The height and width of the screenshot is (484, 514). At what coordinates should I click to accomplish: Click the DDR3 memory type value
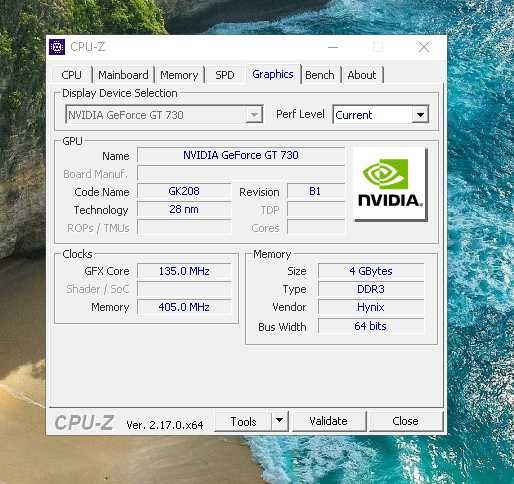(x=371, y=289)
